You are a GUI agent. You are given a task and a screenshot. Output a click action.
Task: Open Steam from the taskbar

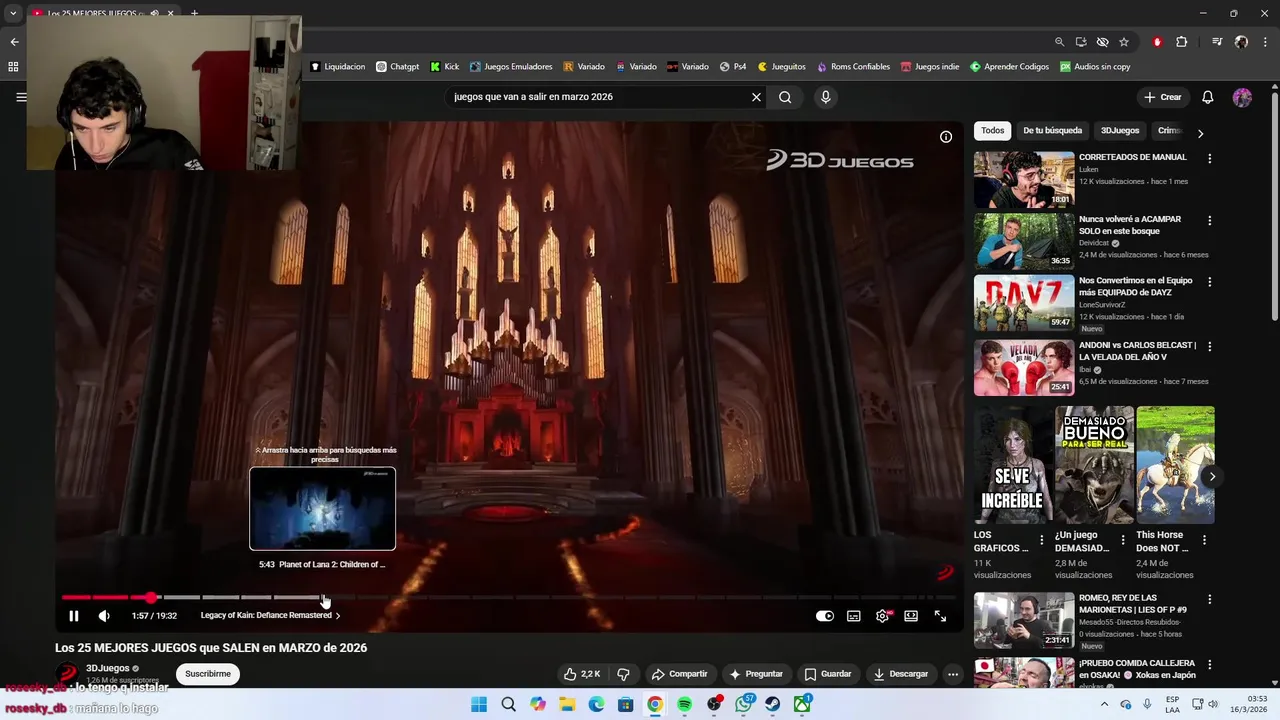(773, 705)
